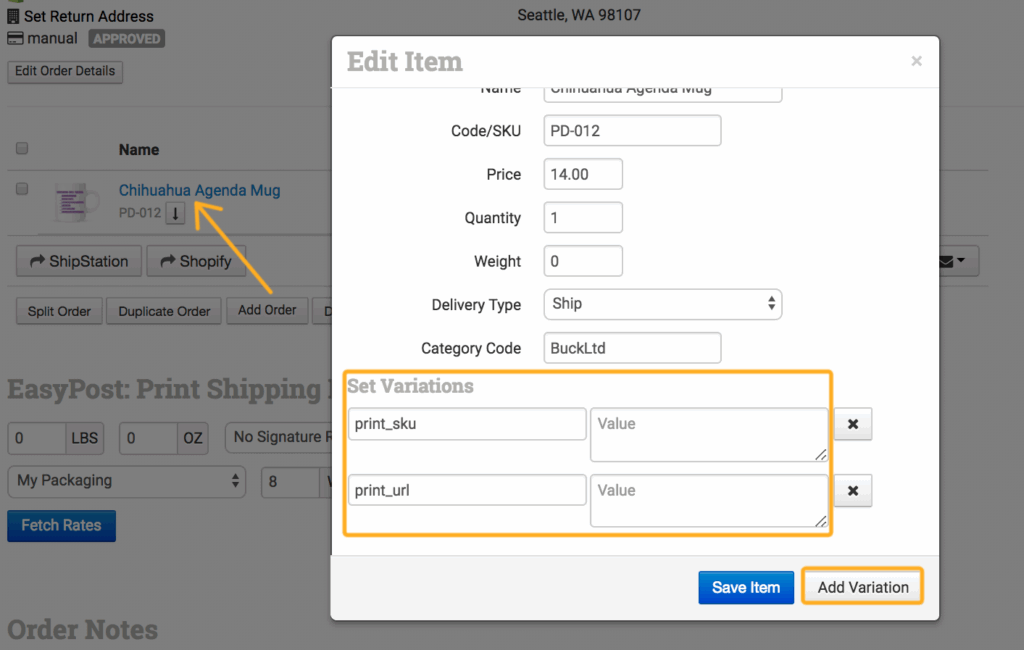Expand the My Packaging dropdown
Image resolution: width=1024 pixels, height=650 pixels.
tap(127, 480)
